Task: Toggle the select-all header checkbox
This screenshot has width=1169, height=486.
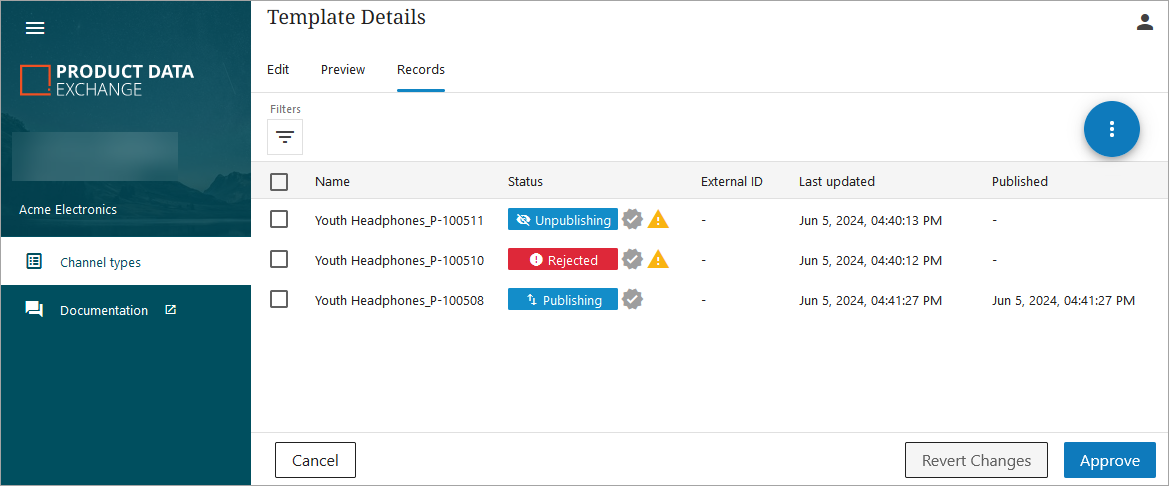Action: (279, 182)
